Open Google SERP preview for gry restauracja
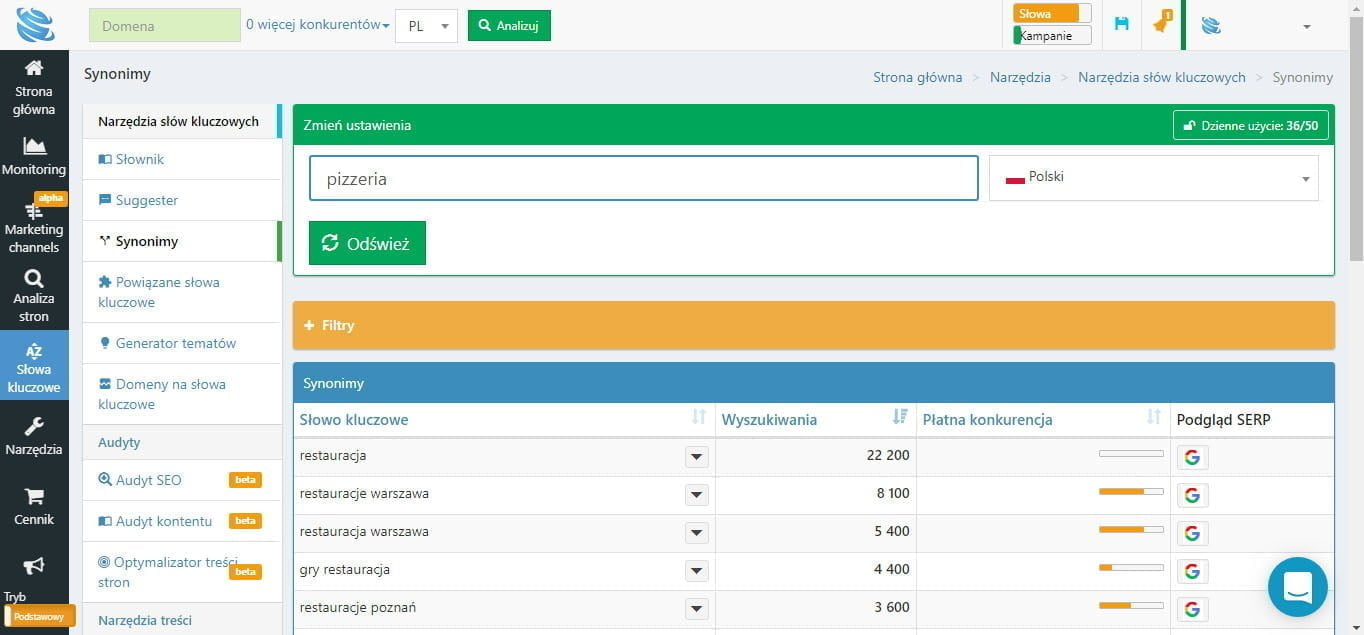Viewport: 1364px width, 635px height. click(1192, 570)
